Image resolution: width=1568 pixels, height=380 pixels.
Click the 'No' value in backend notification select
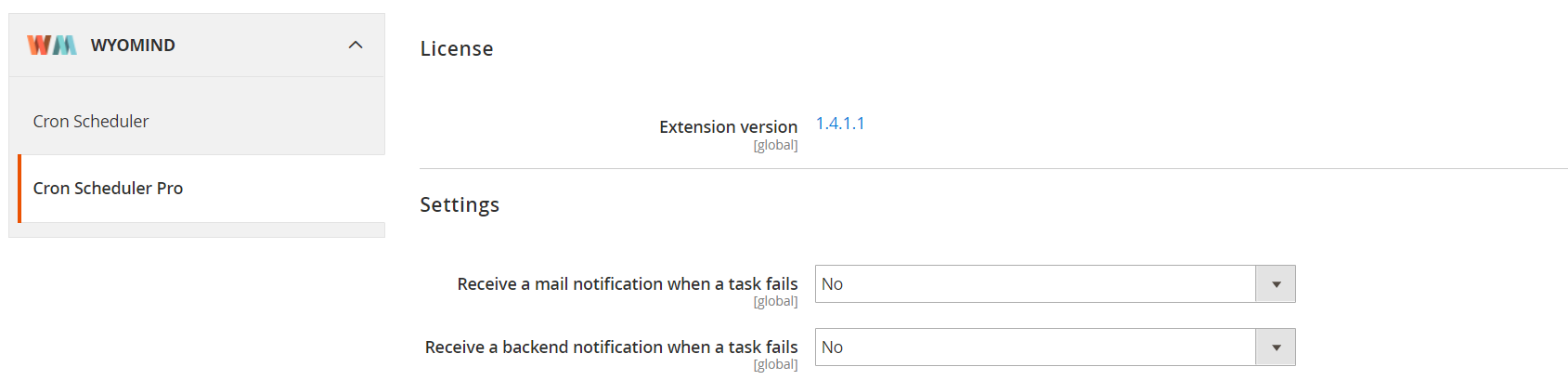[833, 347]
